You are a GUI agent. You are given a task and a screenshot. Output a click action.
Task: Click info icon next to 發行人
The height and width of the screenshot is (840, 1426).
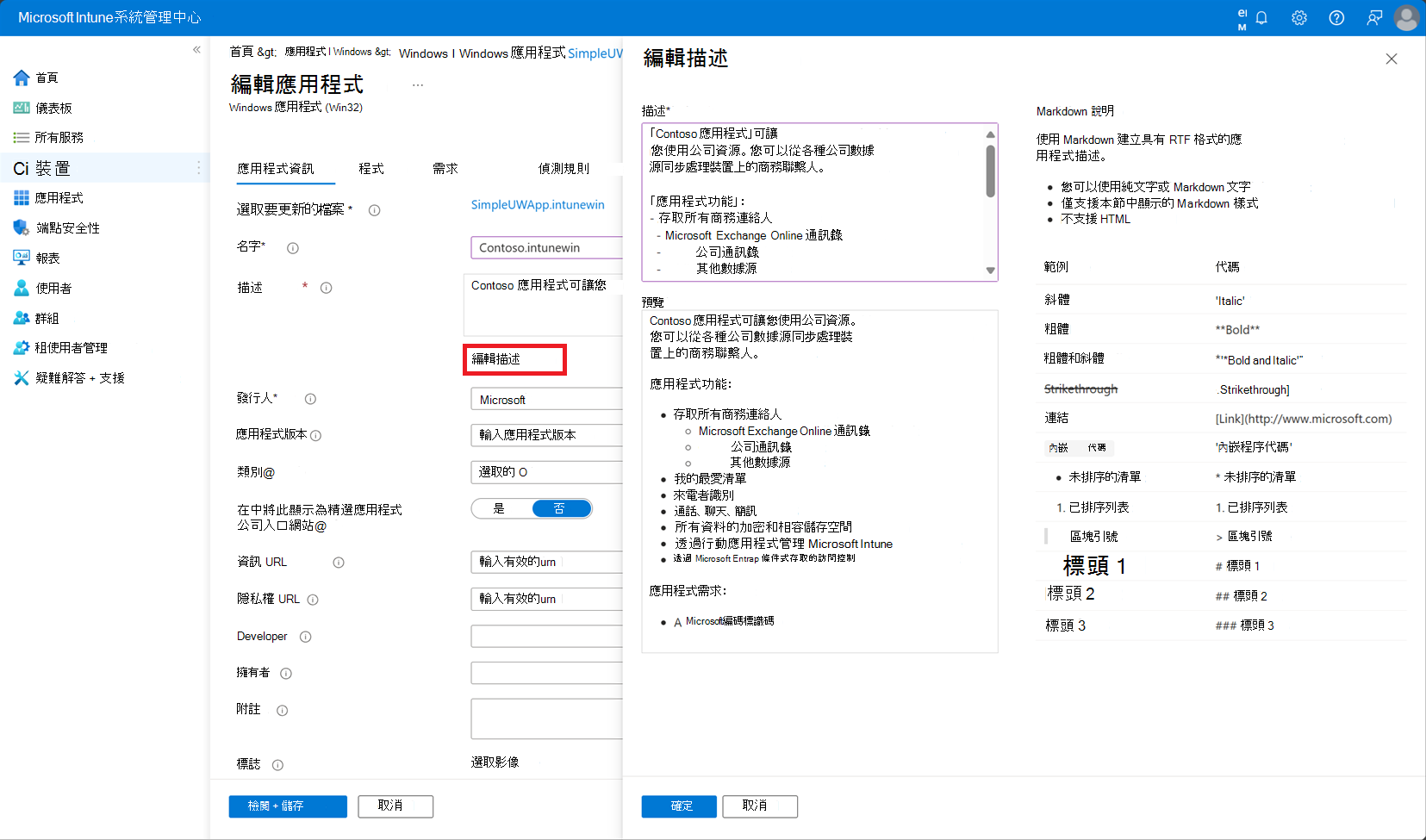pyautogui.click(x=310, y=399)
